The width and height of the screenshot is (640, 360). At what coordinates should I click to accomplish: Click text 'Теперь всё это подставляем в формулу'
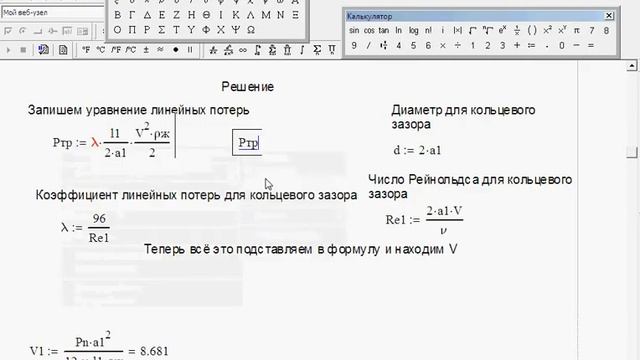(x=262, y=249)
